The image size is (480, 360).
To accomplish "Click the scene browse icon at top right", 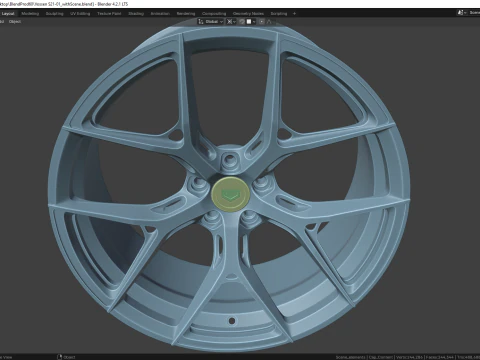I will [x=462, y=13].
